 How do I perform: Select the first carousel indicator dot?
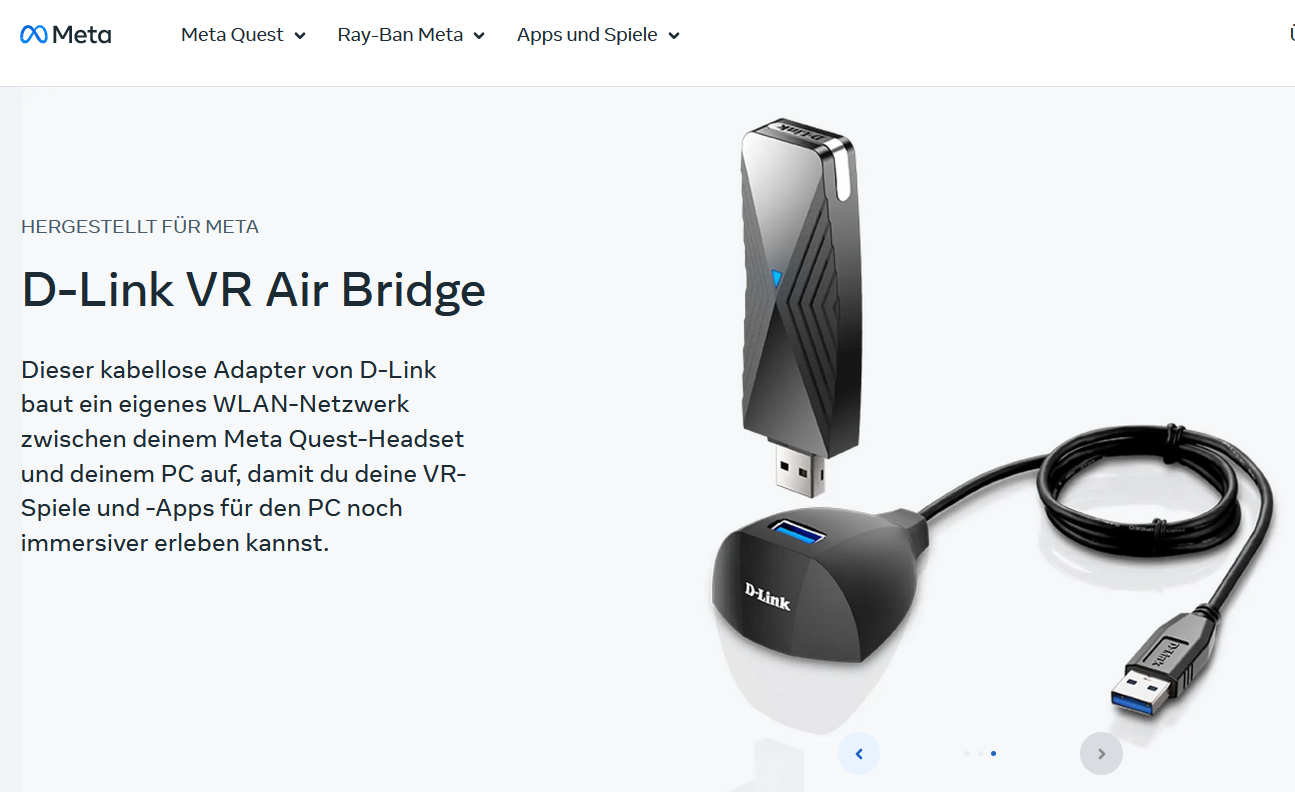(x=966, y=753)
